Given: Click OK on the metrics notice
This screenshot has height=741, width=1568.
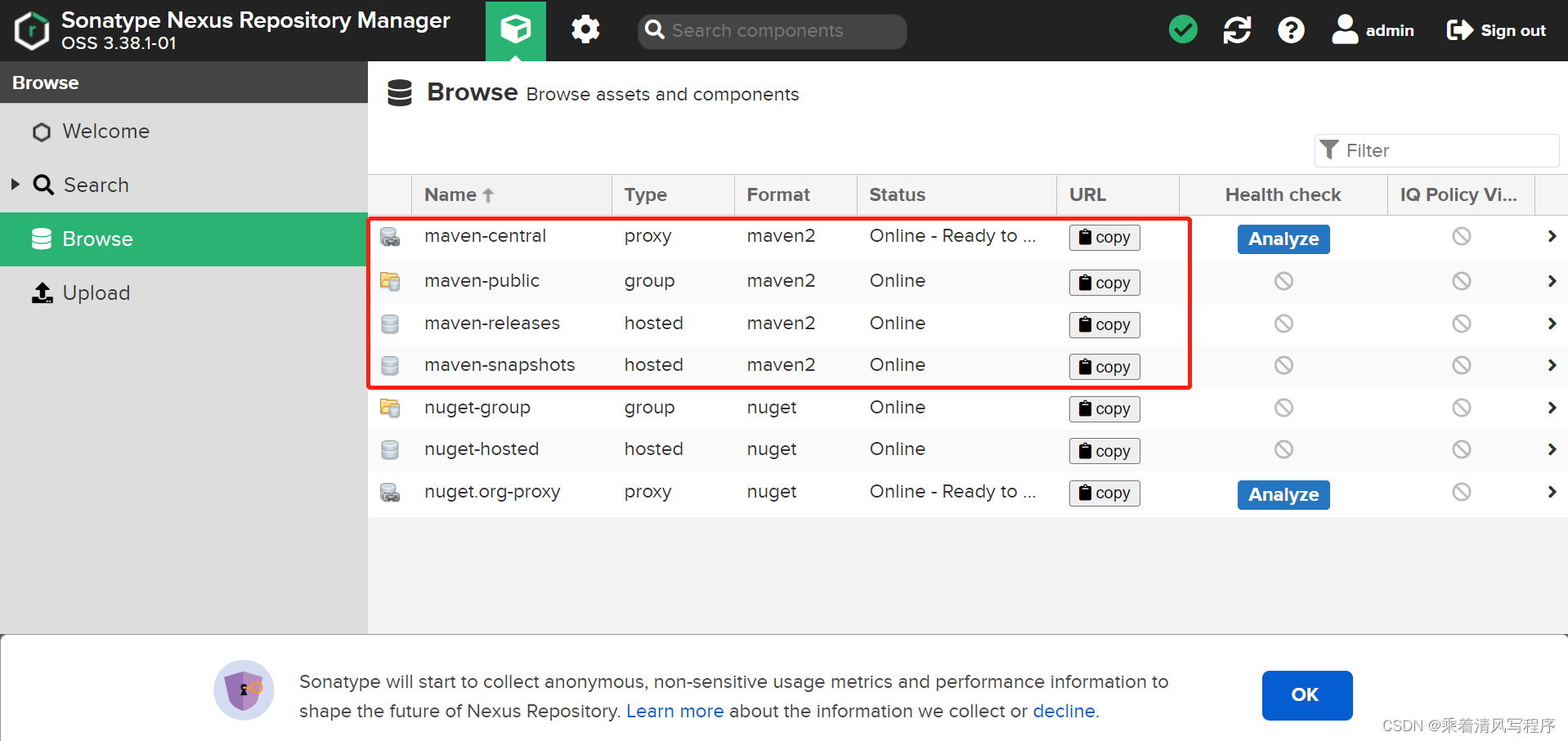Looking at the screenshot, I should 1306,695.
